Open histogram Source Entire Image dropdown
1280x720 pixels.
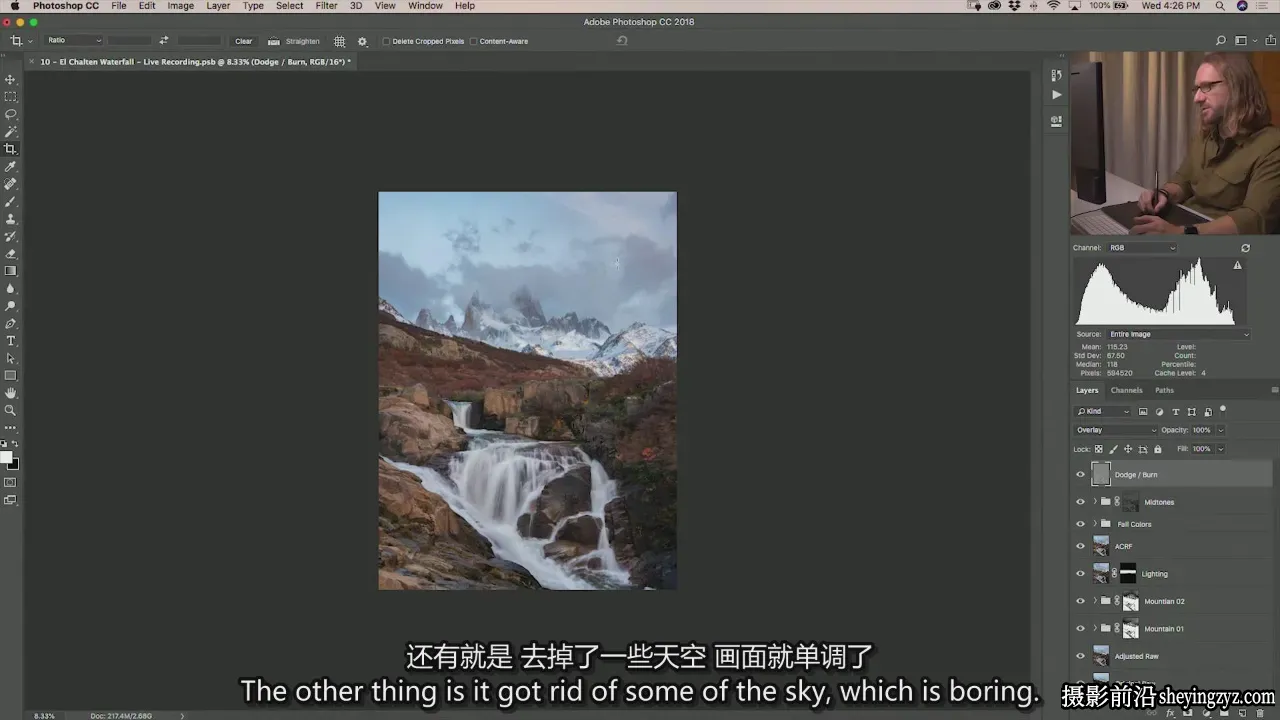1178,334
